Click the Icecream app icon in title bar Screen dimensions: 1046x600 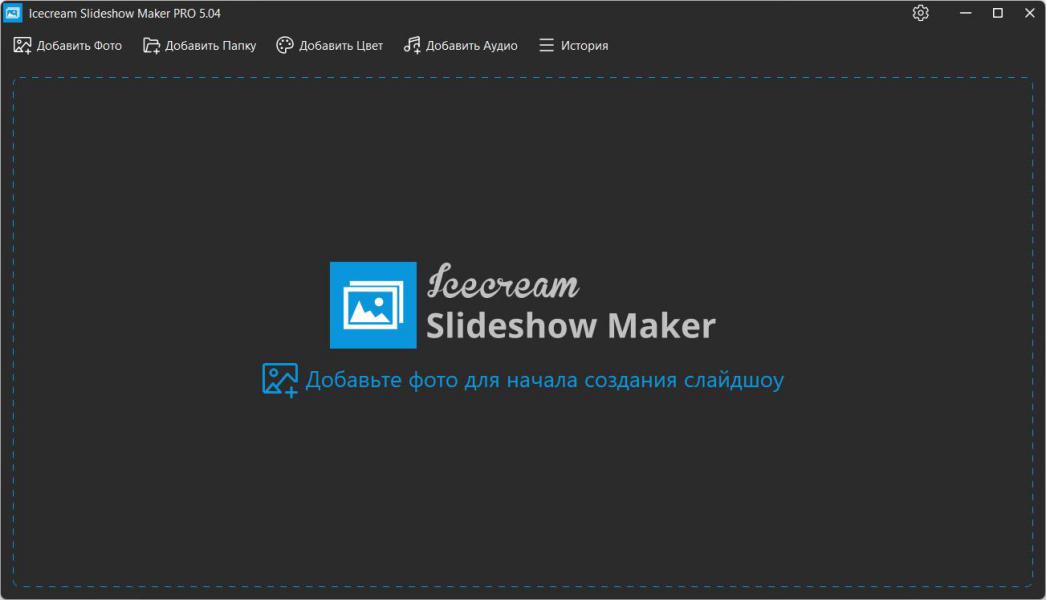(x=13, y=13)
